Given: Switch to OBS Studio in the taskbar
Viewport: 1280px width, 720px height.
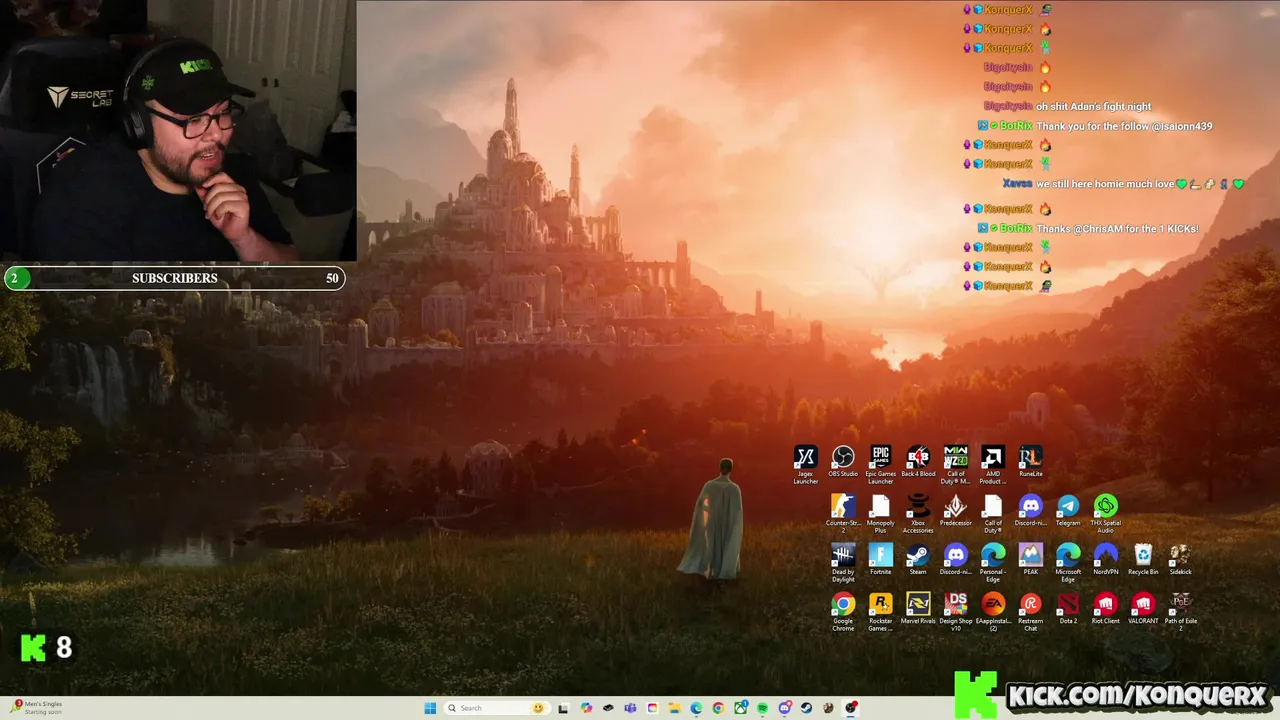Looking at the screenshot, I should click(850, 708).
